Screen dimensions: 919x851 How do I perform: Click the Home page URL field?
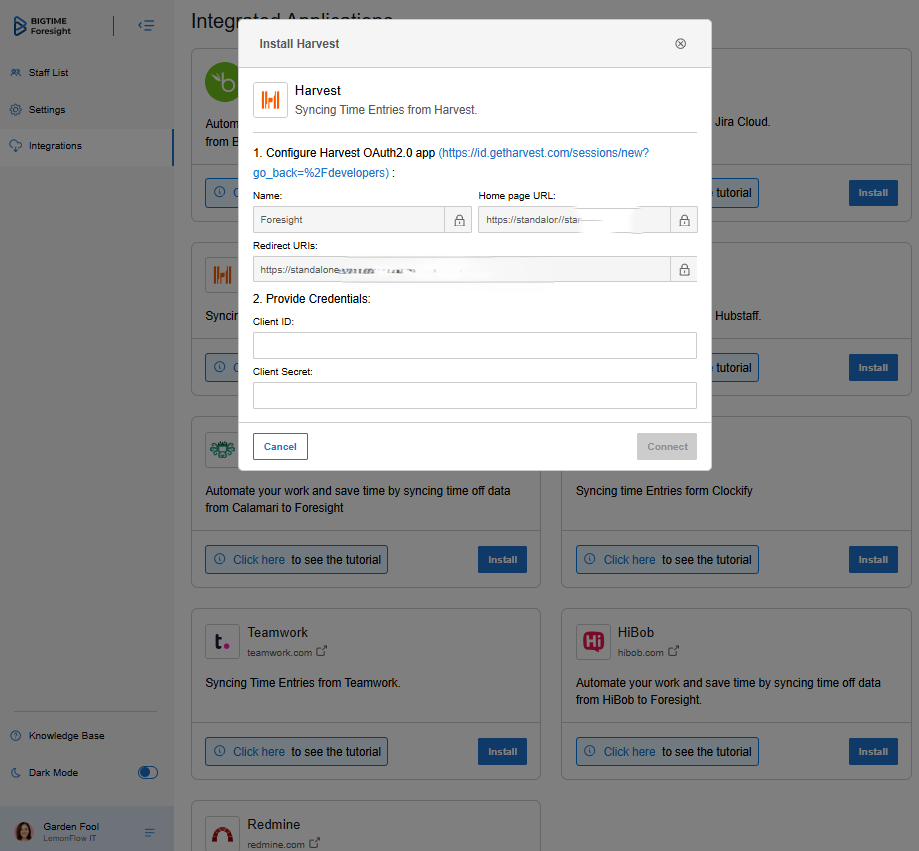pyautogui.click(x=574, y=220)
